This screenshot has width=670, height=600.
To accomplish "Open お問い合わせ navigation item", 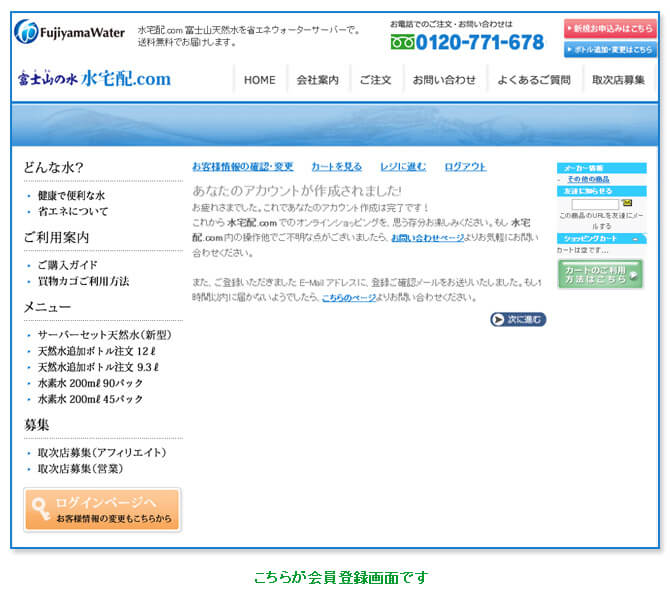I will point(444,80).
